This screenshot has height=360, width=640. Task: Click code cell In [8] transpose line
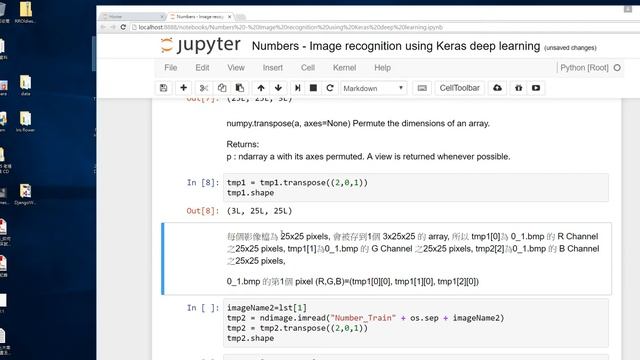point(297,182)
